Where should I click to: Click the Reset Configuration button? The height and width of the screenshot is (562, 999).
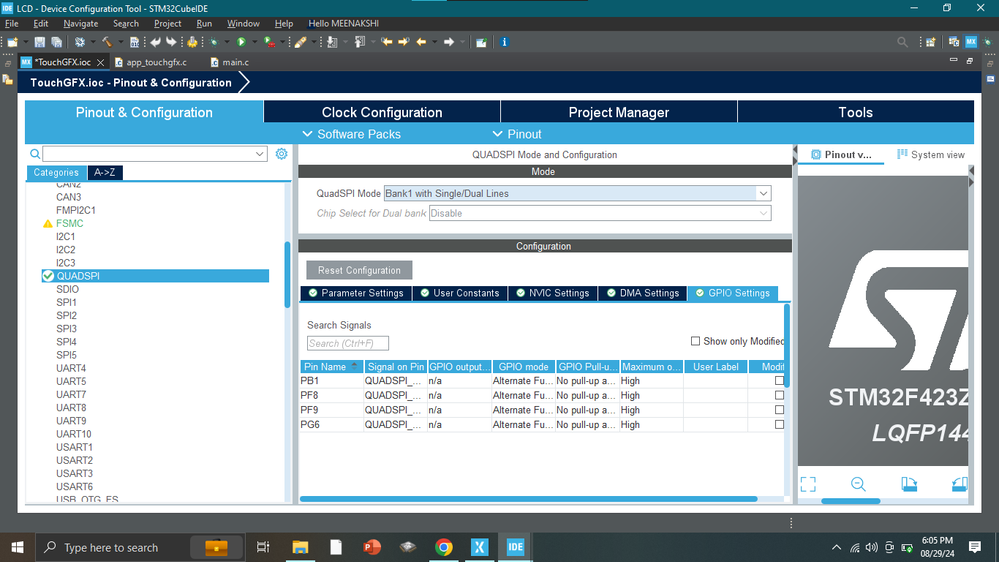(359, 270)
